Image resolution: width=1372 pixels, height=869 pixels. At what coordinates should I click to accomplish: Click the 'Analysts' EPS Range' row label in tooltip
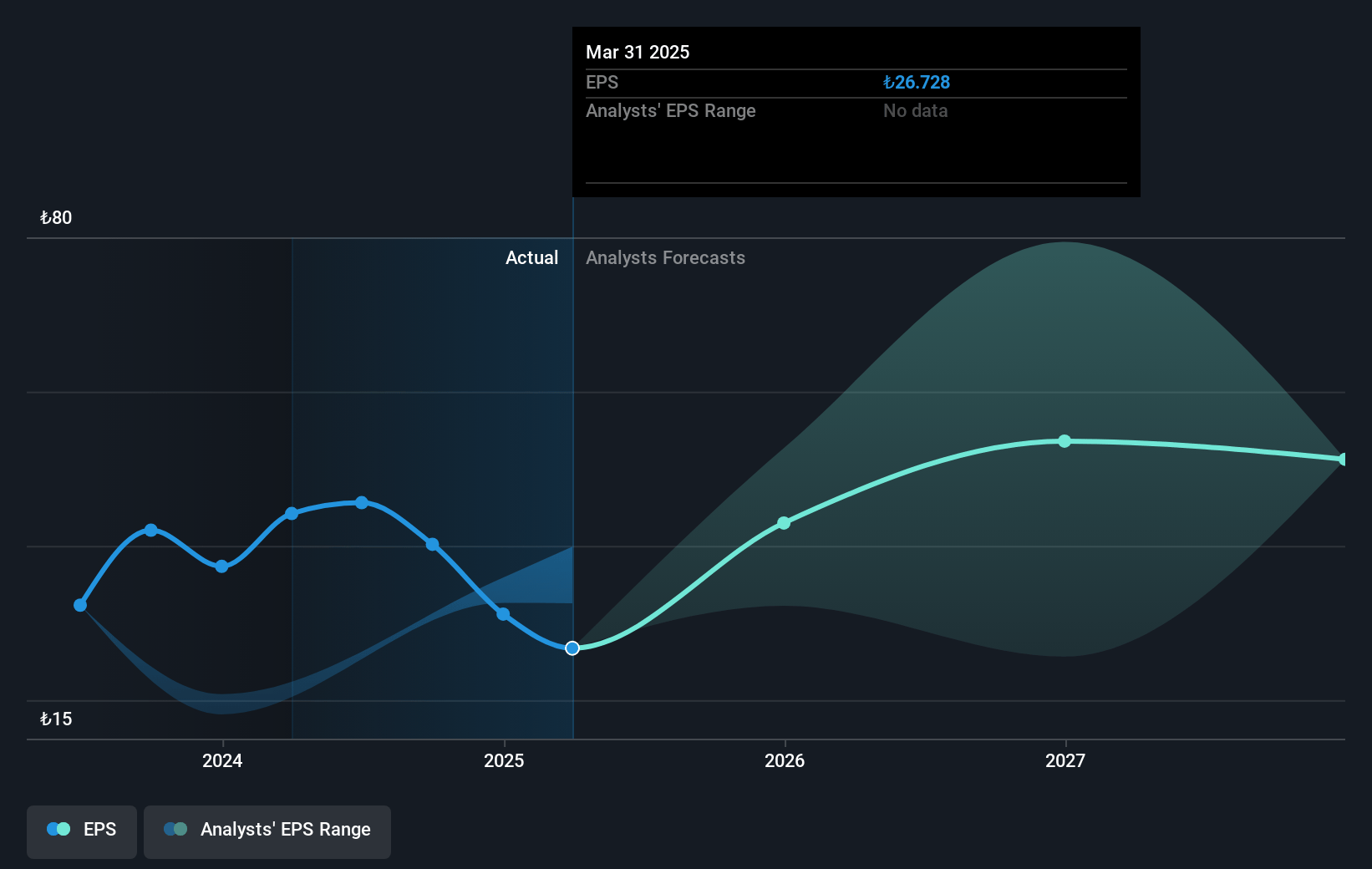coord(670,111)
